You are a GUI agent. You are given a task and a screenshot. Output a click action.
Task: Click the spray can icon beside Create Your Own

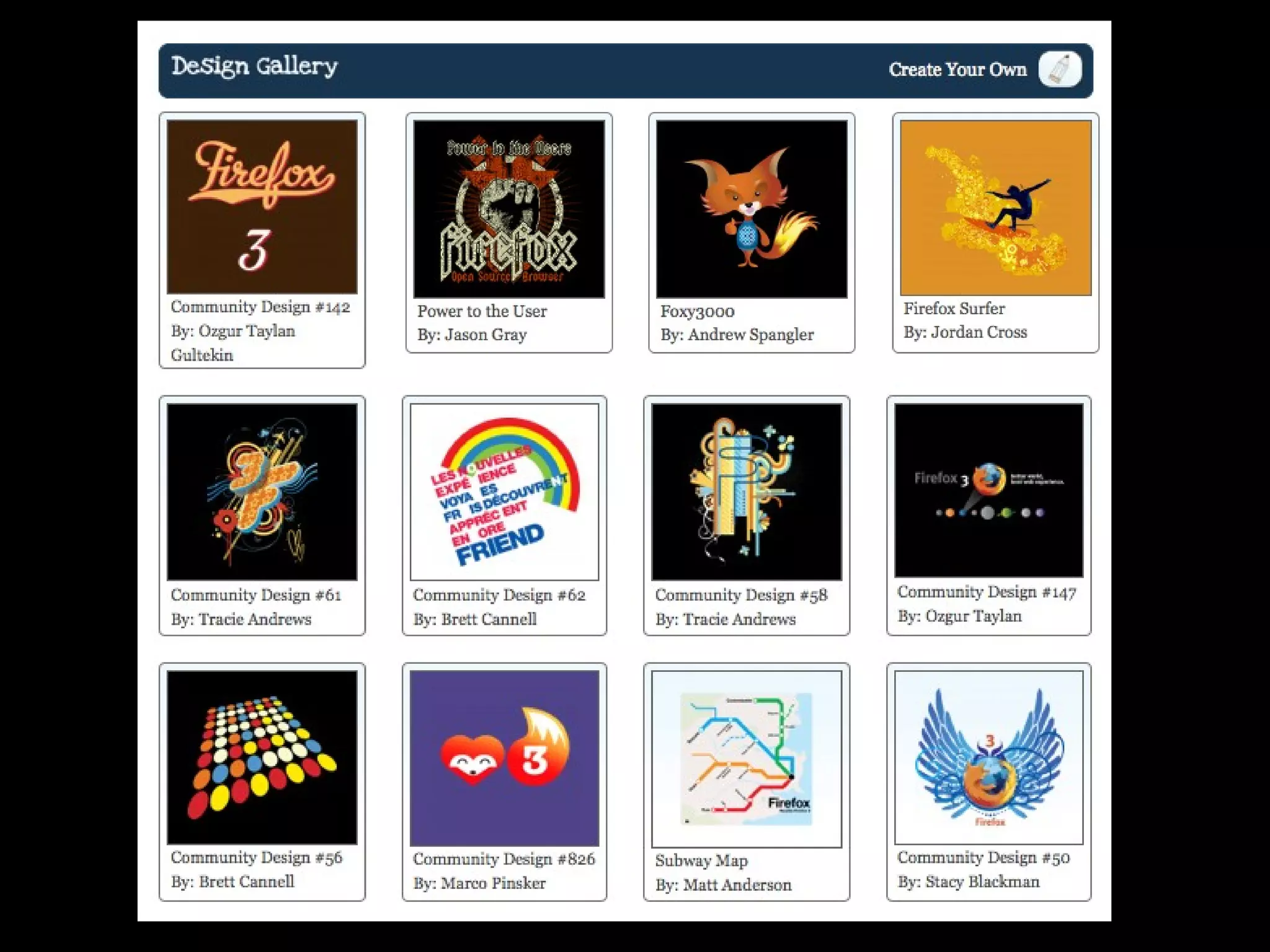pyautogui.click(x=1060, y=69)
